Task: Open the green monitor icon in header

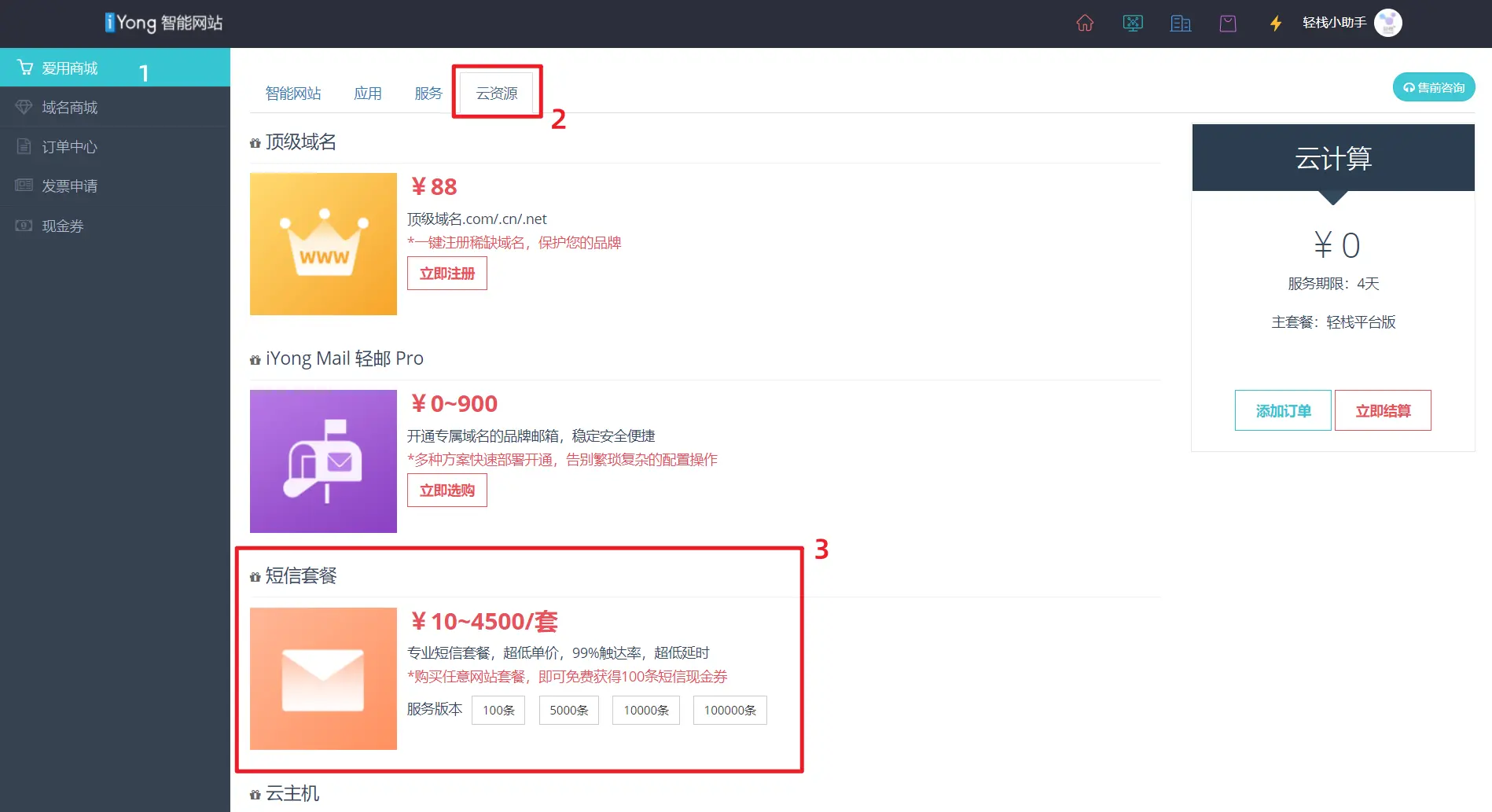Action: pyautogui.click(x=1133, y=24)
